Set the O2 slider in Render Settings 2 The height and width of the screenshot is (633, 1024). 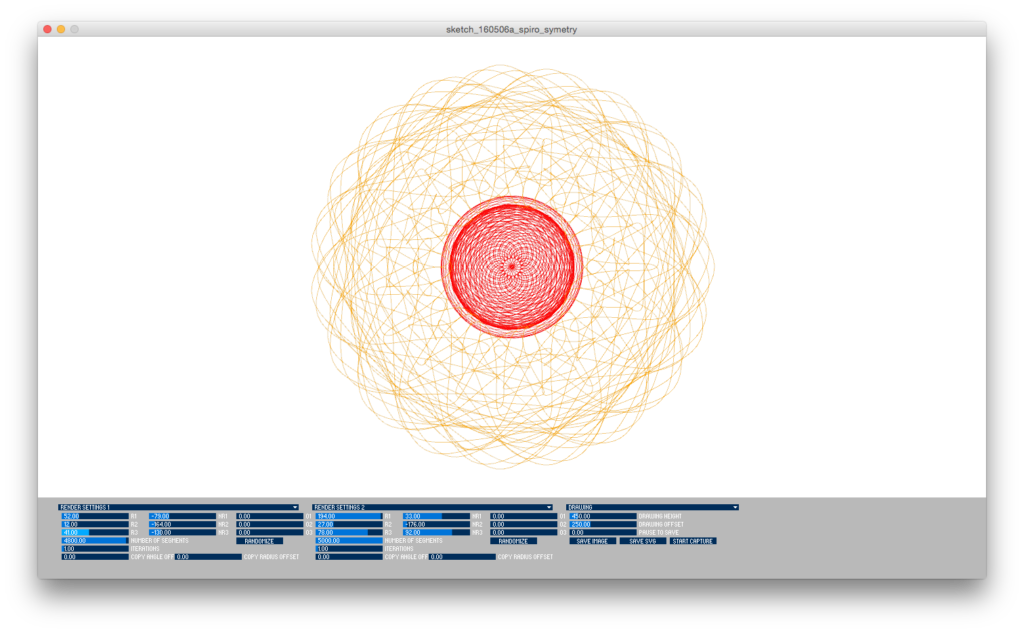524,525
